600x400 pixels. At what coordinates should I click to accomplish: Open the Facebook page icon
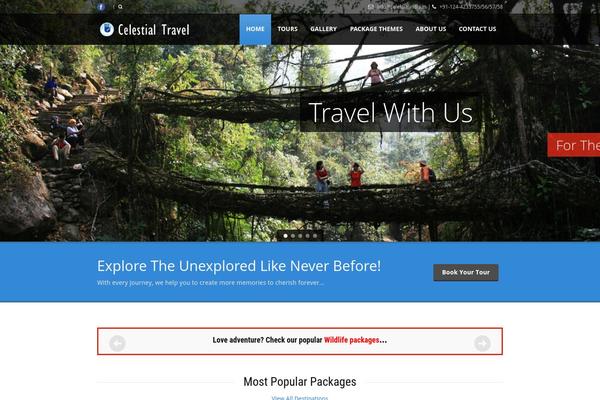(101, 7)
